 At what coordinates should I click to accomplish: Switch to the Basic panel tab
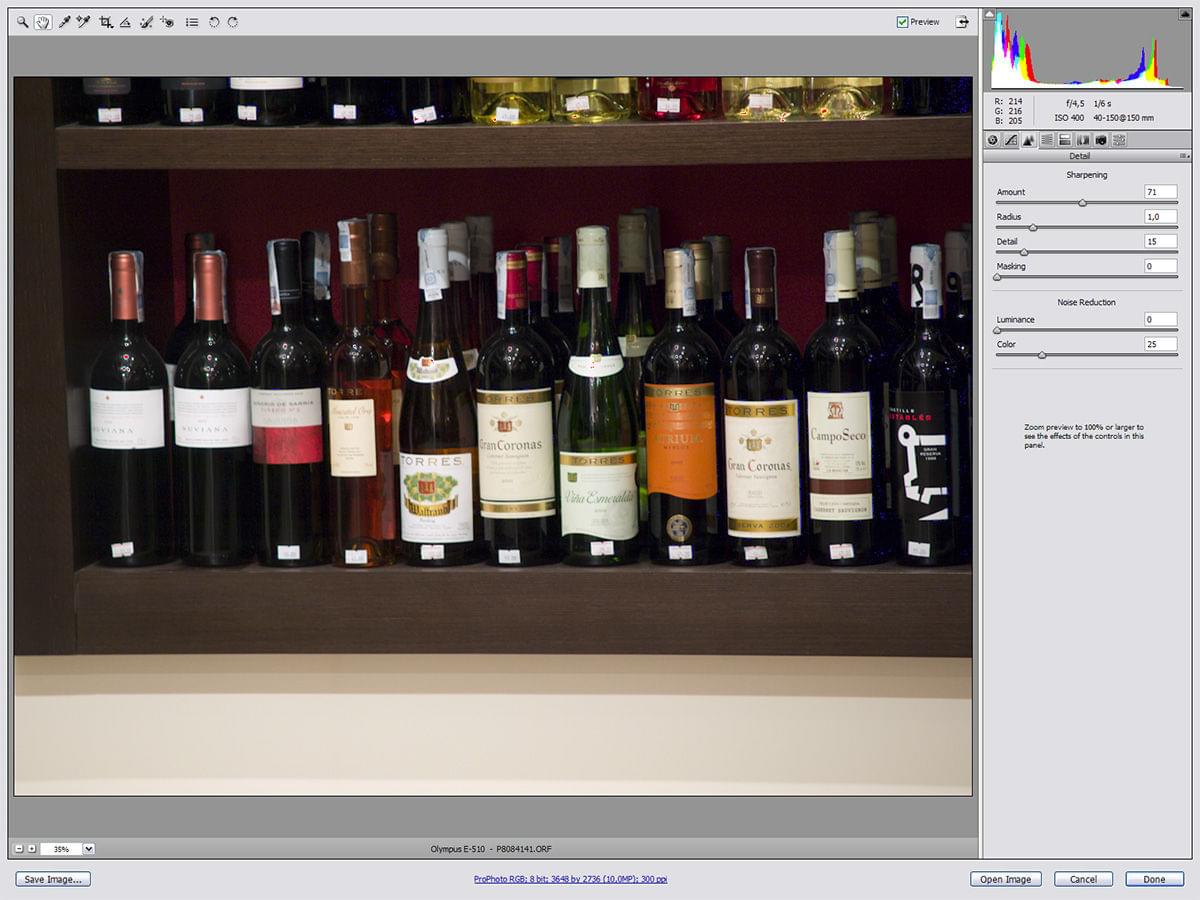[993, 140]
